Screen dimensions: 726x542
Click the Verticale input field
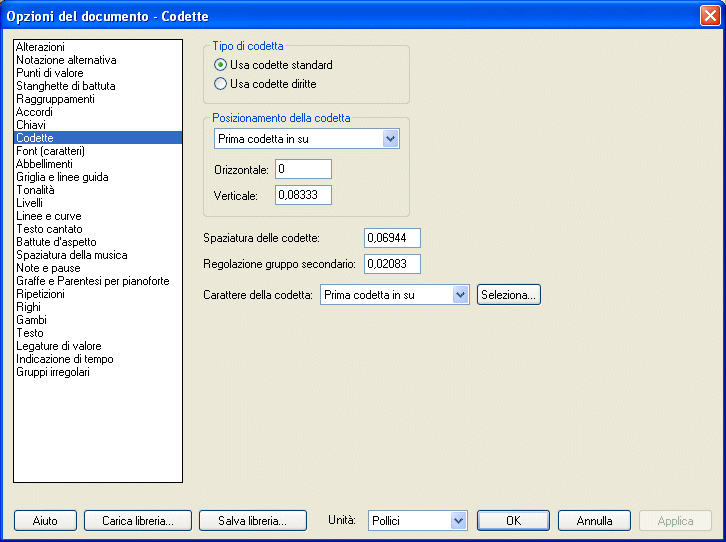(x=303, y=195)
